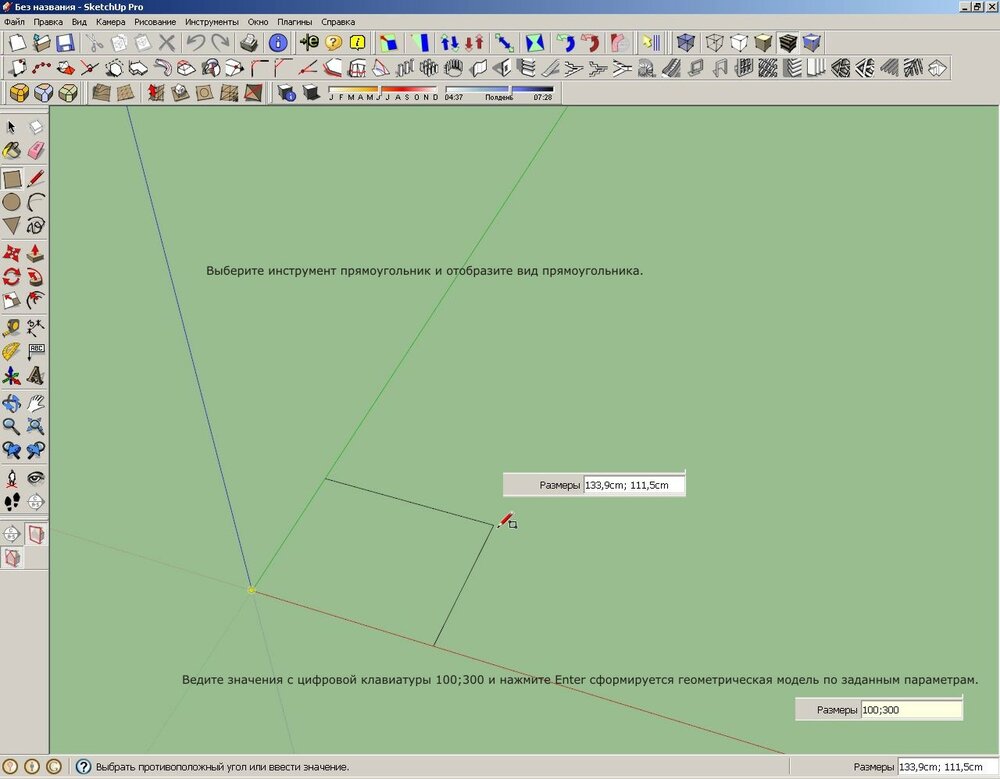Activate the Pan hand tool
The width and height of the screenshot is (1000, 779).
pyautogui.click(x=36, y=403)
